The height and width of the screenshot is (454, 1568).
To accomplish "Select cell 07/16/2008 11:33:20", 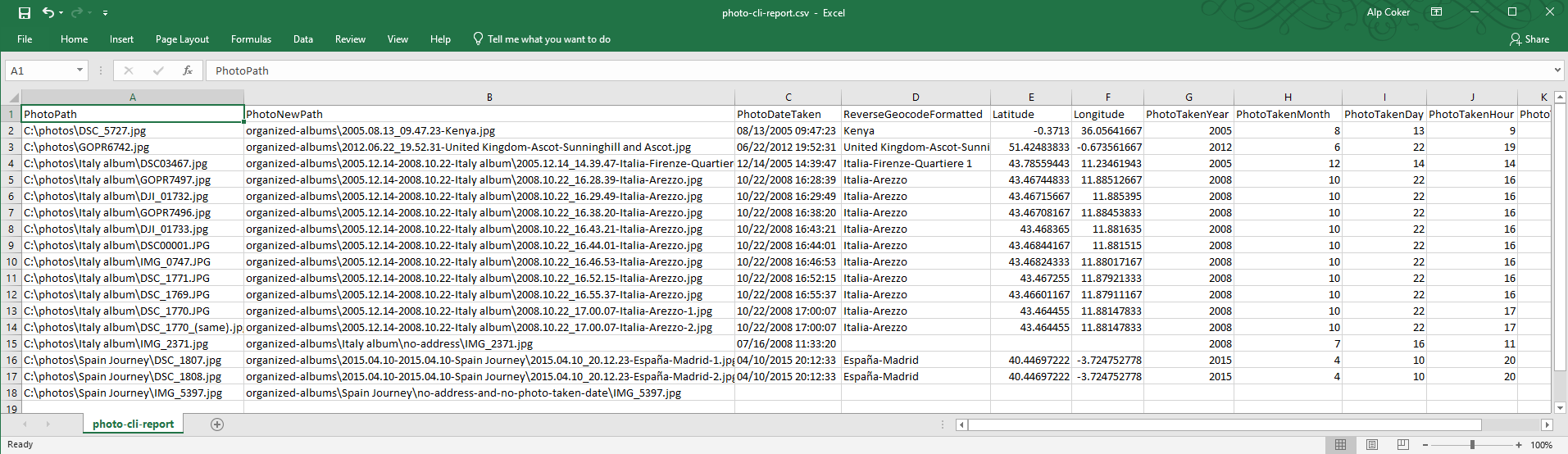I will 788,343.
